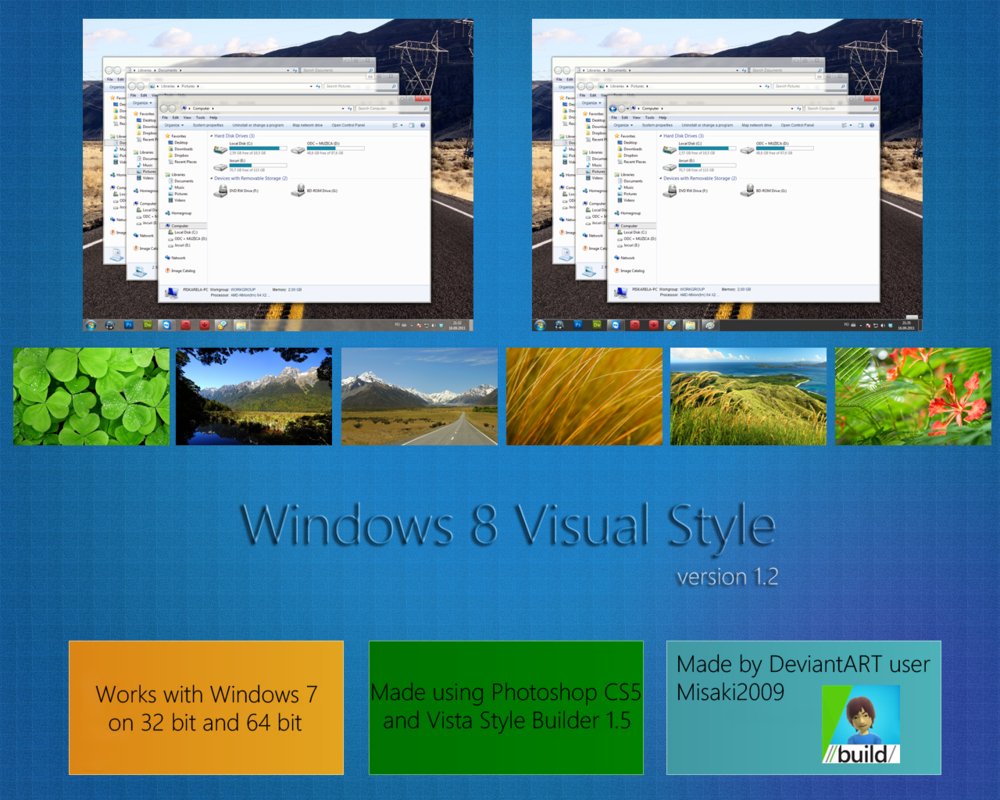
Task: Click Start orb in left preview taskbar
Action: (x=91, y=325)
